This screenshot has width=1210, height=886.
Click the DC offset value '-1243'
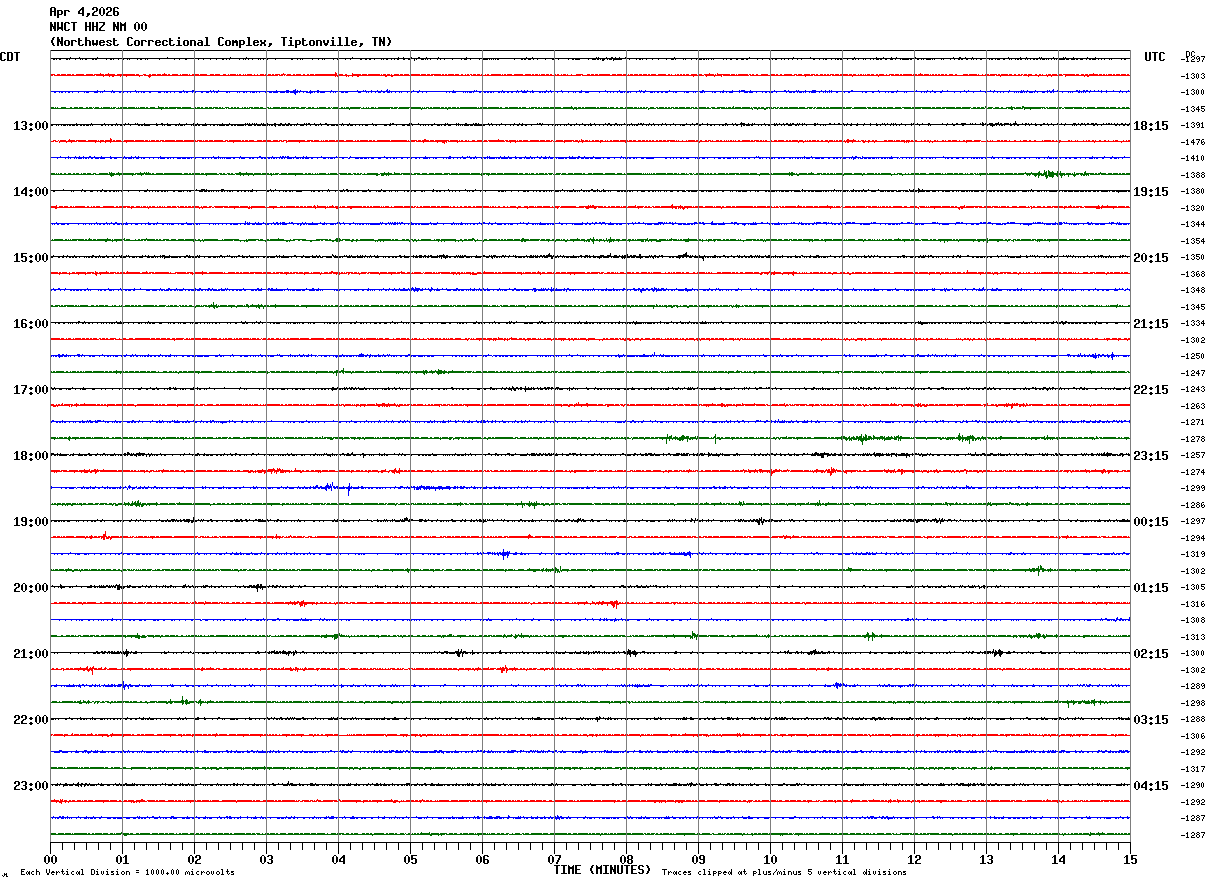pos(1192,389)
